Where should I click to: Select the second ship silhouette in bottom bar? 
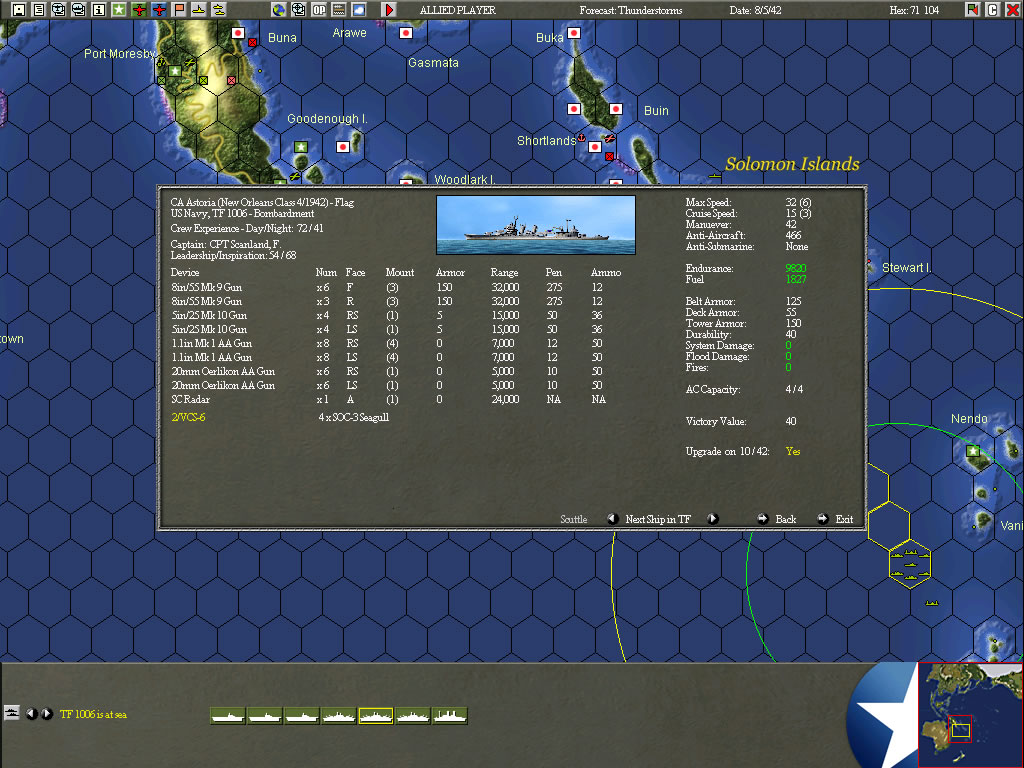264,716
